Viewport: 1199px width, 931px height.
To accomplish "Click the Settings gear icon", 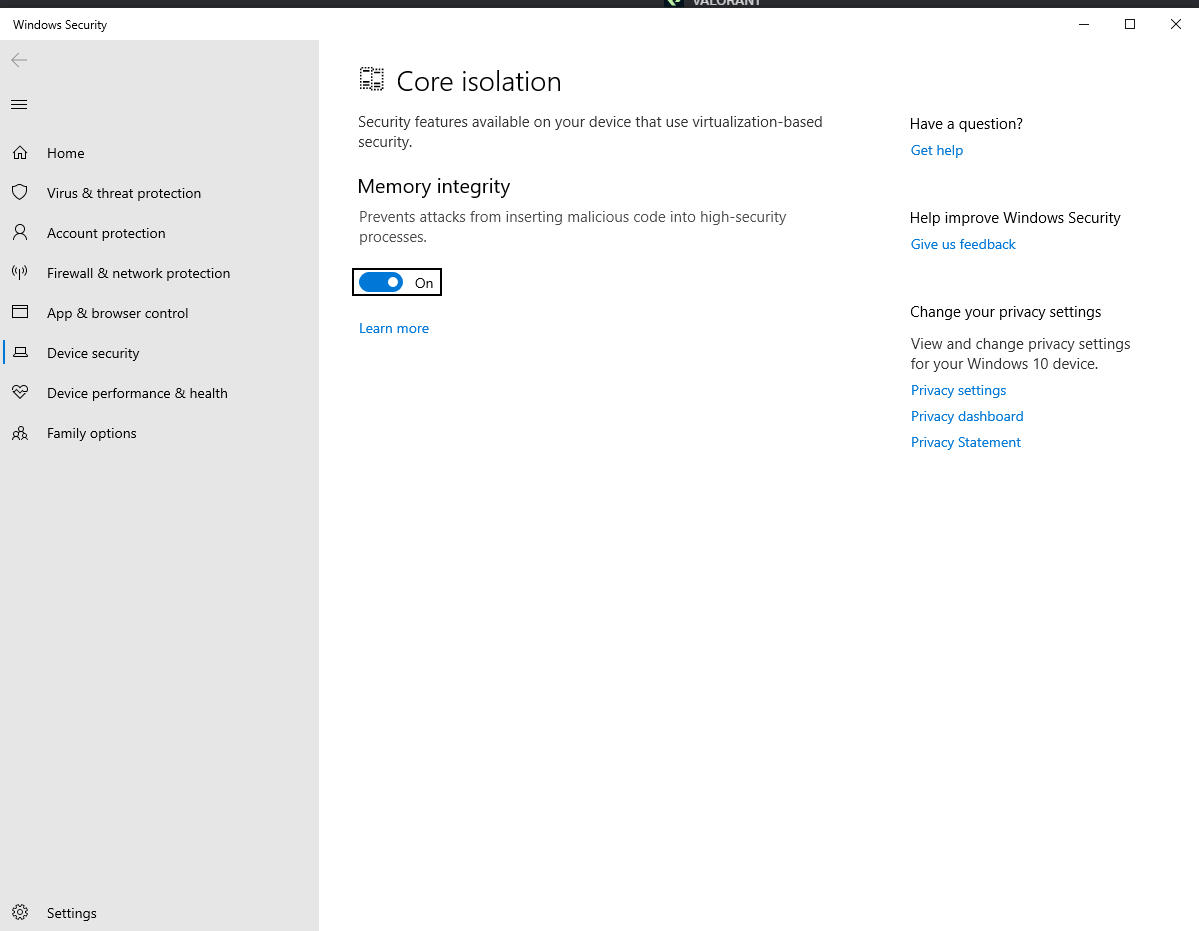I will pos(20,913).
